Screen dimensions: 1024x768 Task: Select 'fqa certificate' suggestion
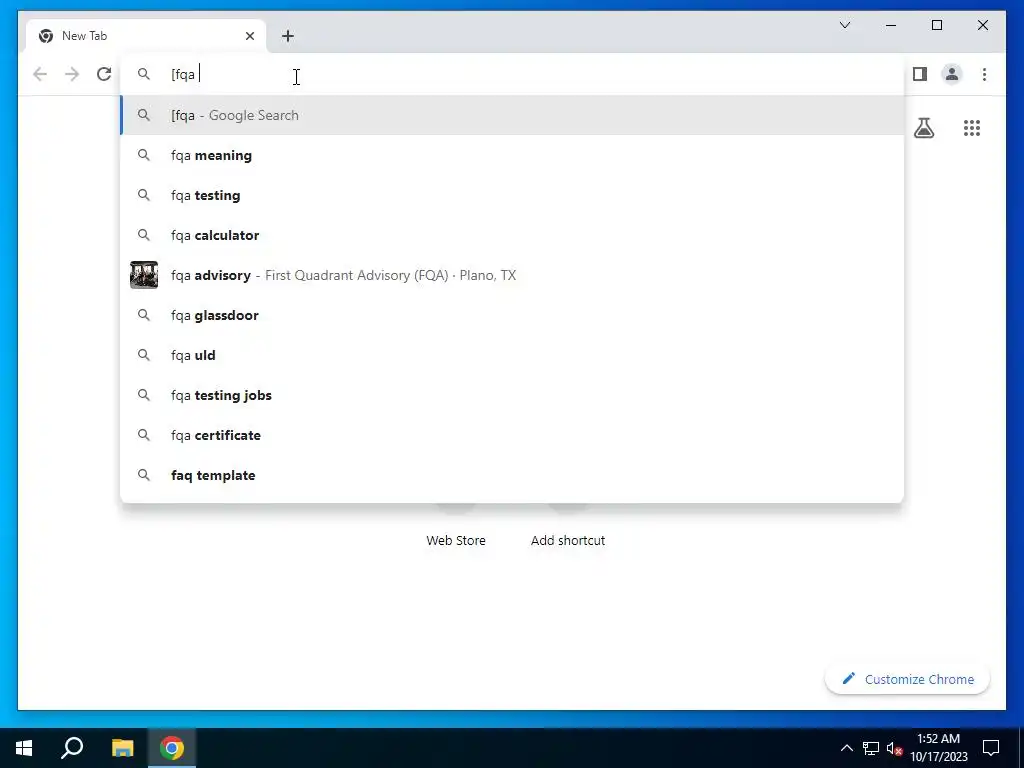[512, 435]
